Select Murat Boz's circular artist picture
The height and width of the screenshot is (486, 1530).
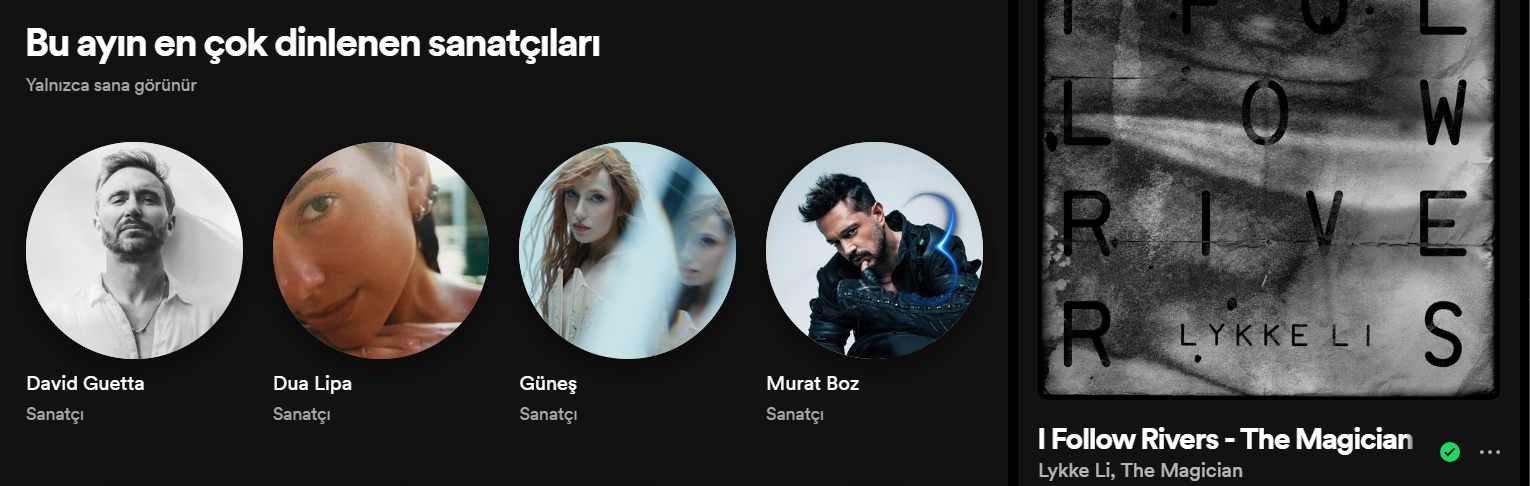(x=874, y=250)
